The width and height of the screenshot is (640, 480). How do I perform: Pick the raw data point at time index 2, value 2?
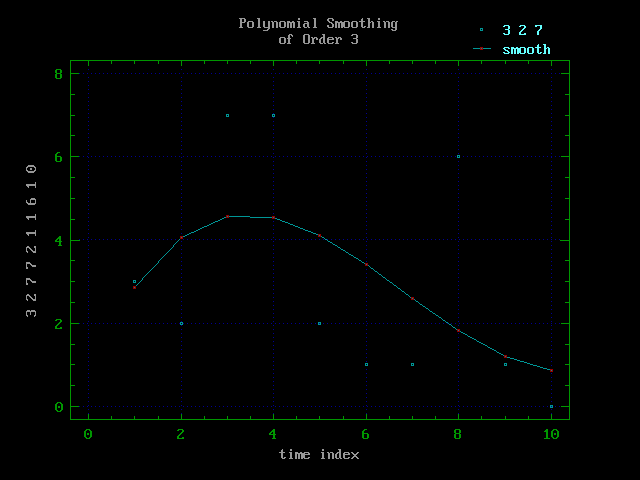coord(181,323)
